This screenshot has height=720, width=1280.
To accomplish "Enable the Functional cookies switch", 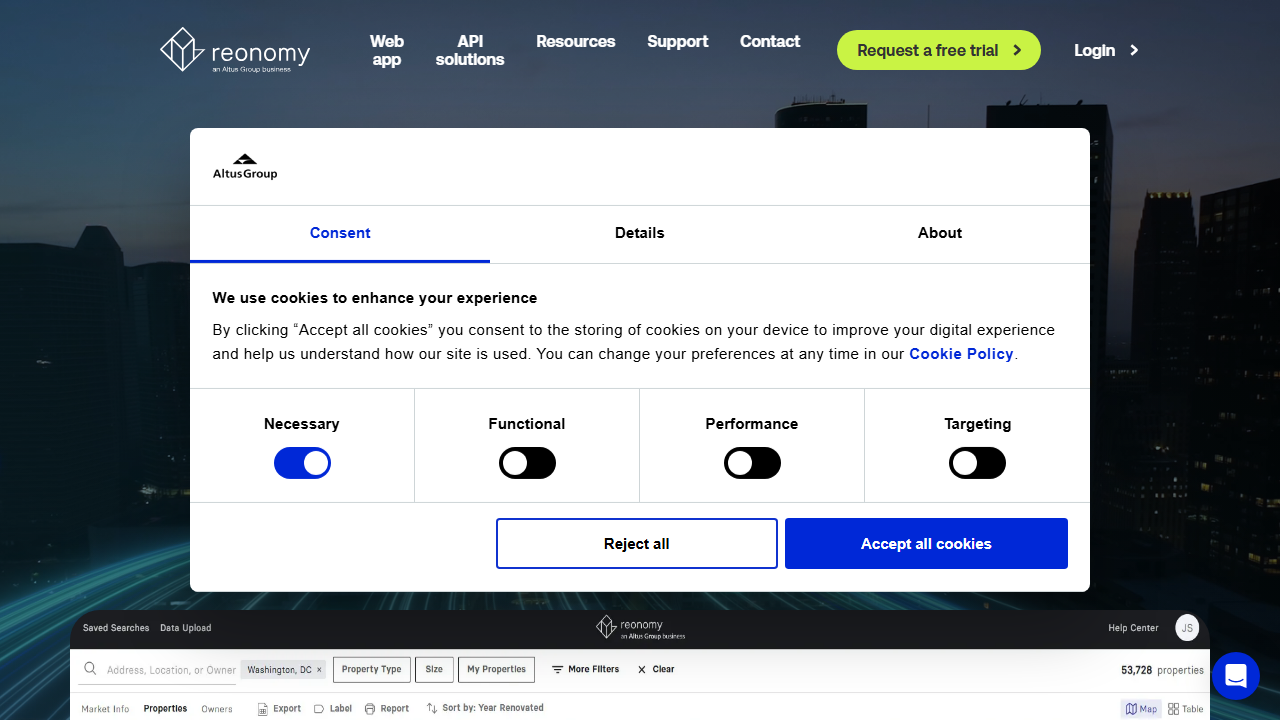I will click(527, 463).
